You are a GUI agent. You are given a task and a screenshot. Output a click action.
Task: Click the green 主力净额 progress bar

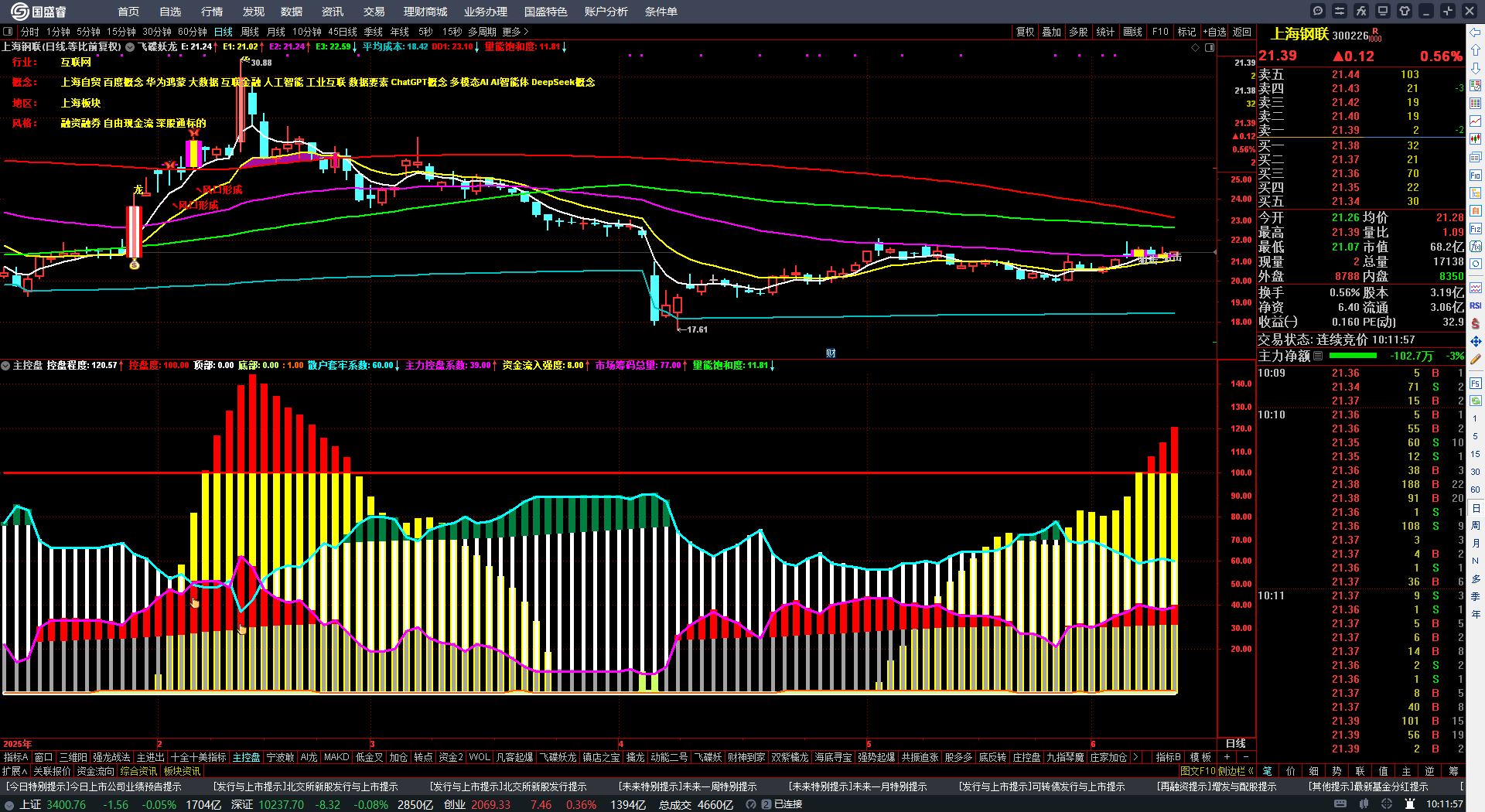pos(1353,356)
